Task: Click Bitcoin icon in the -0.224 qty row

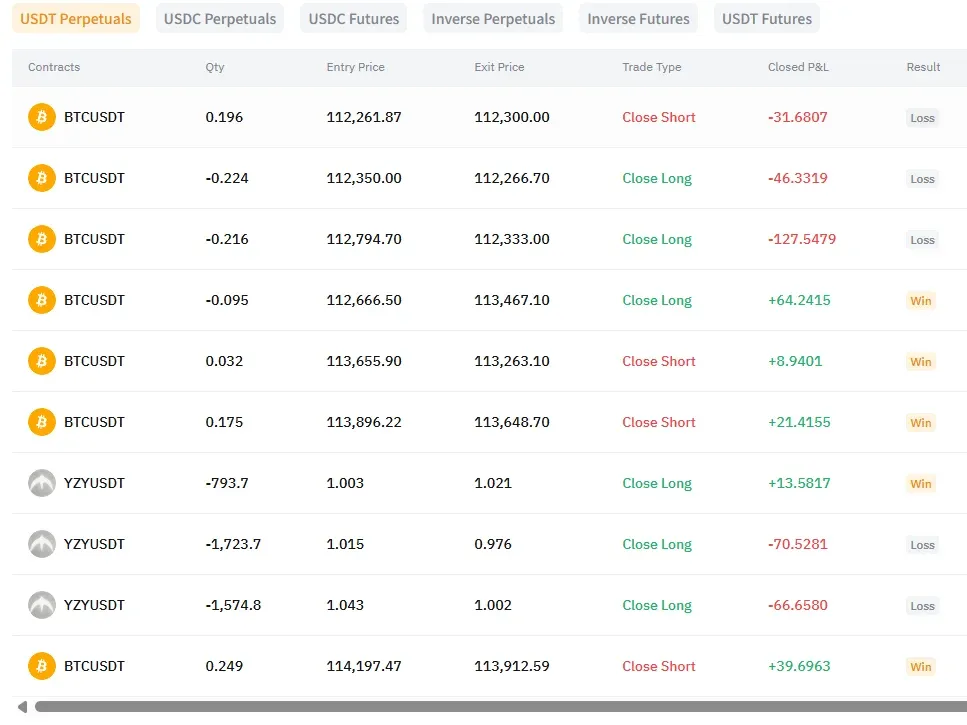Action: pos(42,178)
